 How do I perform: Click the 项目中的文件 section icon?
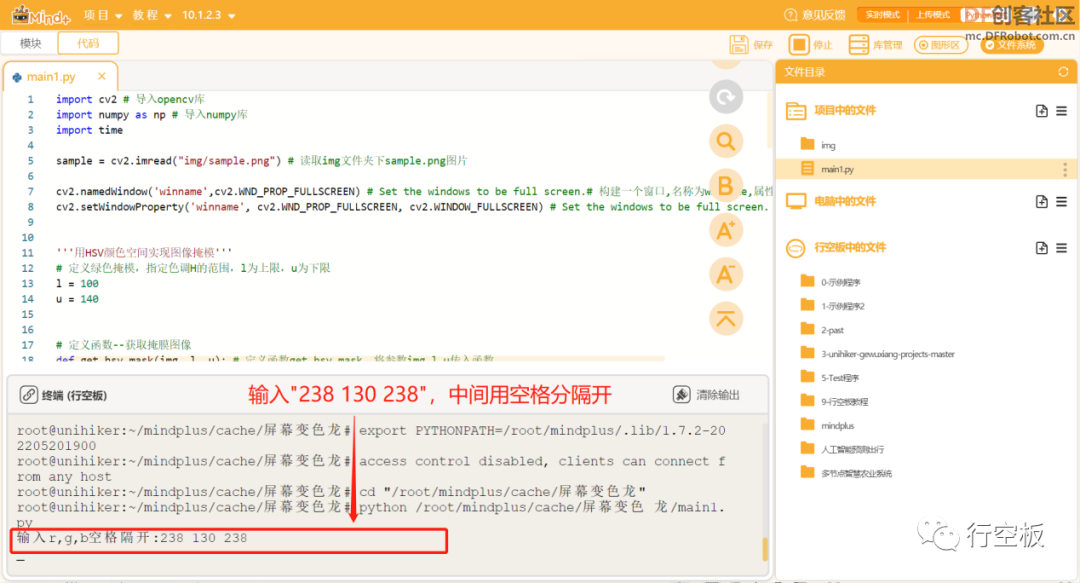pyautogui.click(x=796, y=110)
